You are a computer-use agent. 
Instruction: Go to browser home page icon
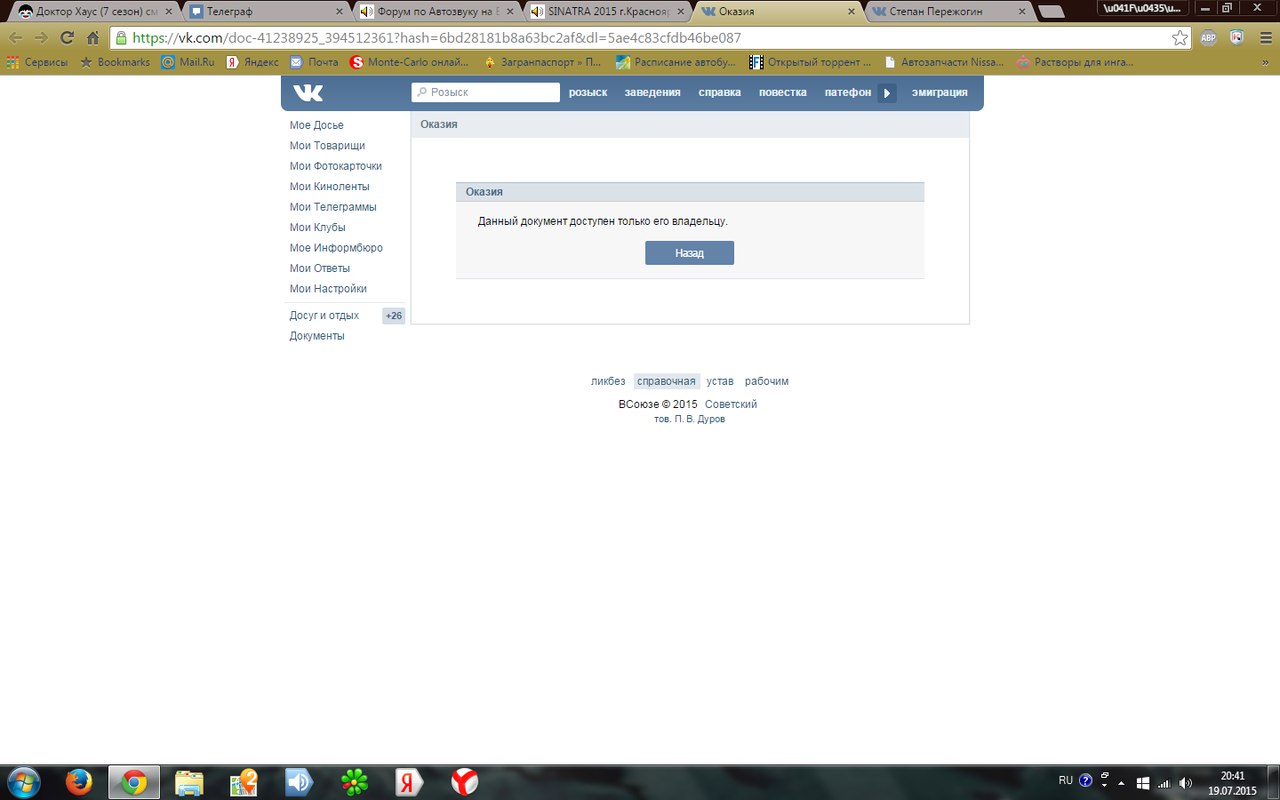click(x=93, y=38)
